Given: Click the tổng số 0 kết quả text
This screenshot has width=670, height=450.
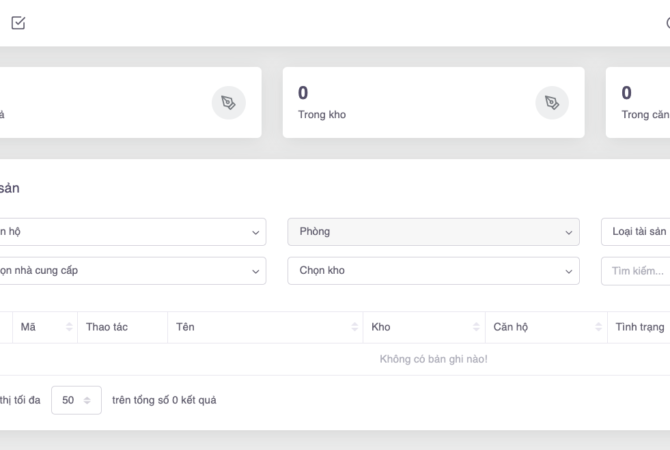Looking at the screenshot, I should tap(164, 400).
